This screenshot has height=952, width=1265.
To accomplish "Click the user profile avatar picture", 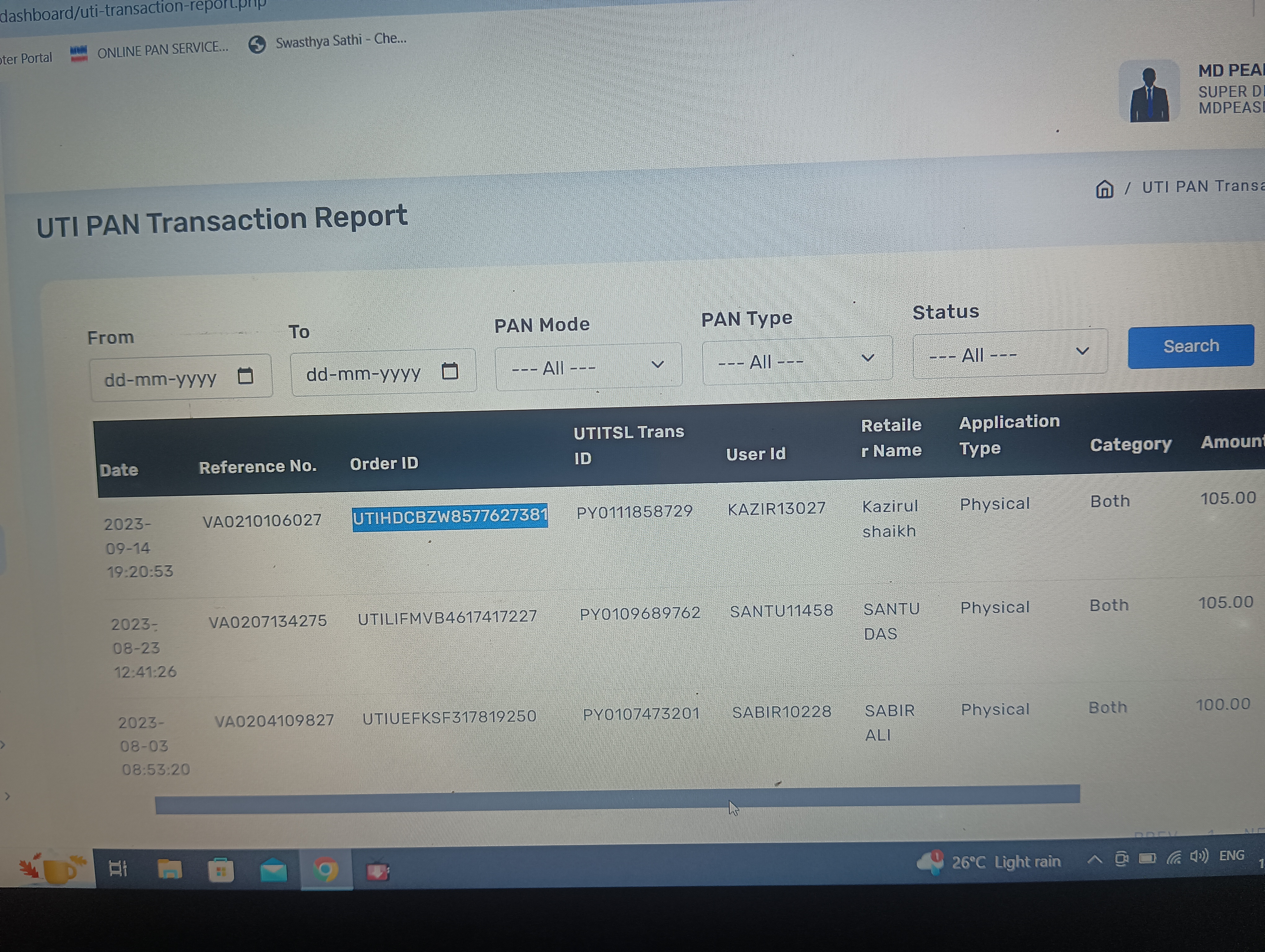I will click(x=1149, y=93).
